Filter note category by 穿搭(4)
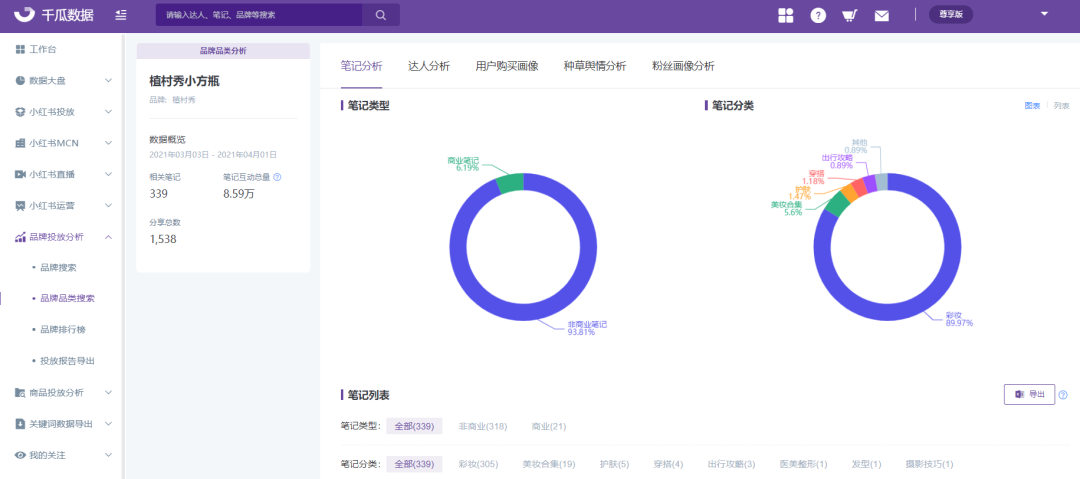Screen dimensions: 1080x479 pos(668,465)
